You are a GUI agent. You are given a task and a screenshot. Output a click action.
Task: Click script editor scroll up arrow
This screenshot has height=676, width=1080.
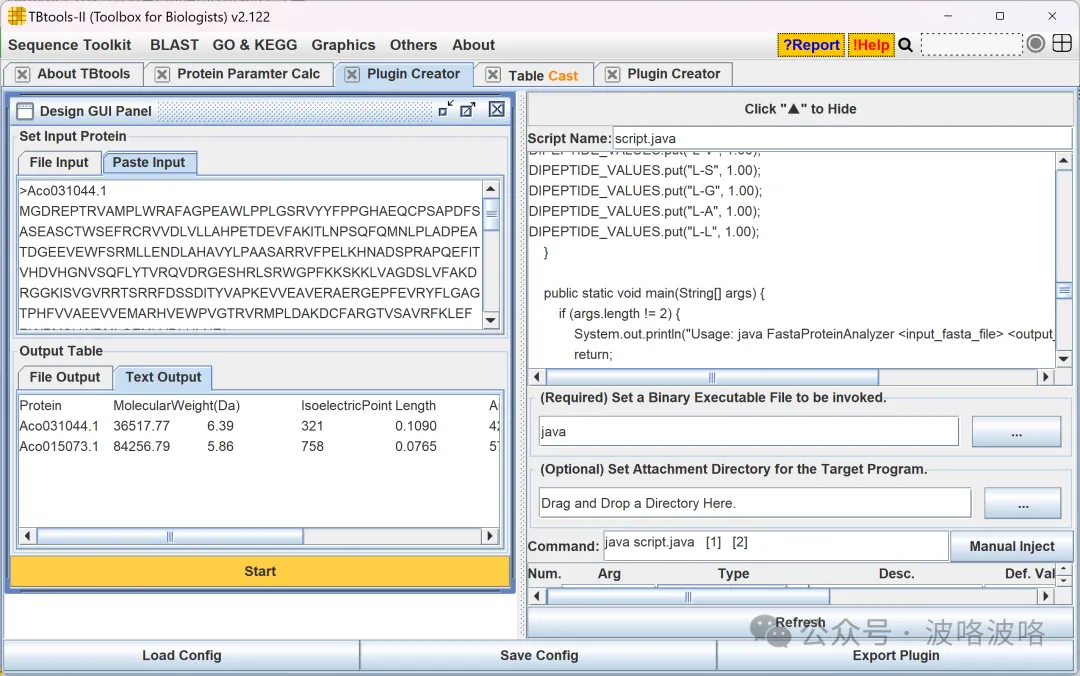click(1063, 161)
